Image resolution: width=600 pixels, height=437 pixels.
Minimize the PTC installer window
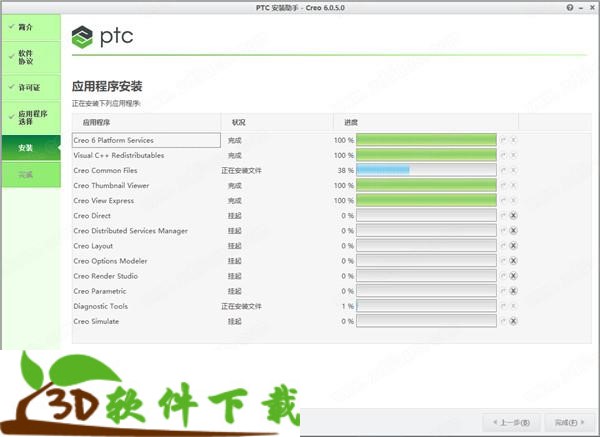coord(581,8)
